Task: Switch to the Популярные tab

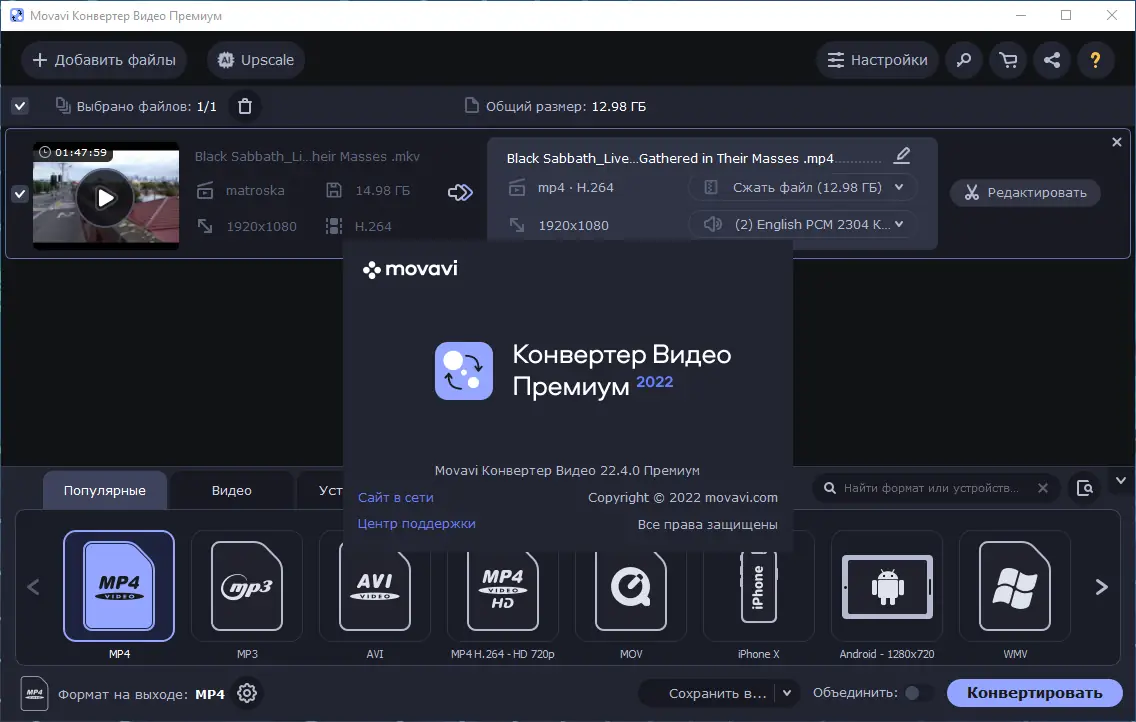Action: (104, 490)
